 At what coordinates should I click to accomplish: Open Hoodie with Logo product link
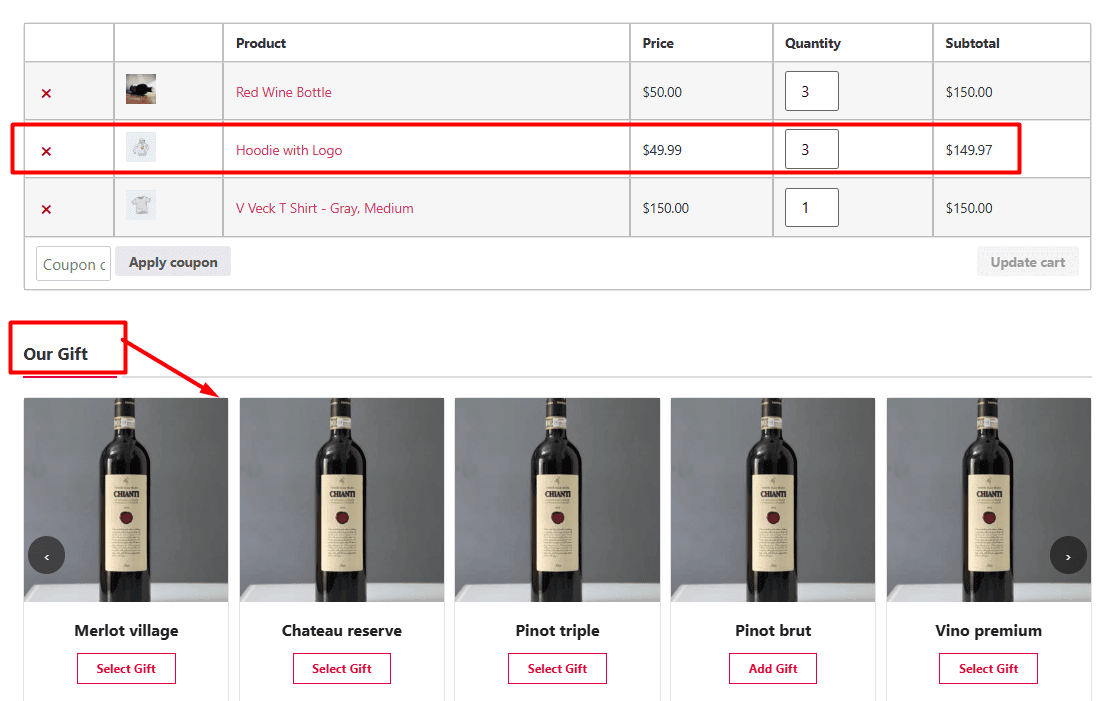[288, 150]
